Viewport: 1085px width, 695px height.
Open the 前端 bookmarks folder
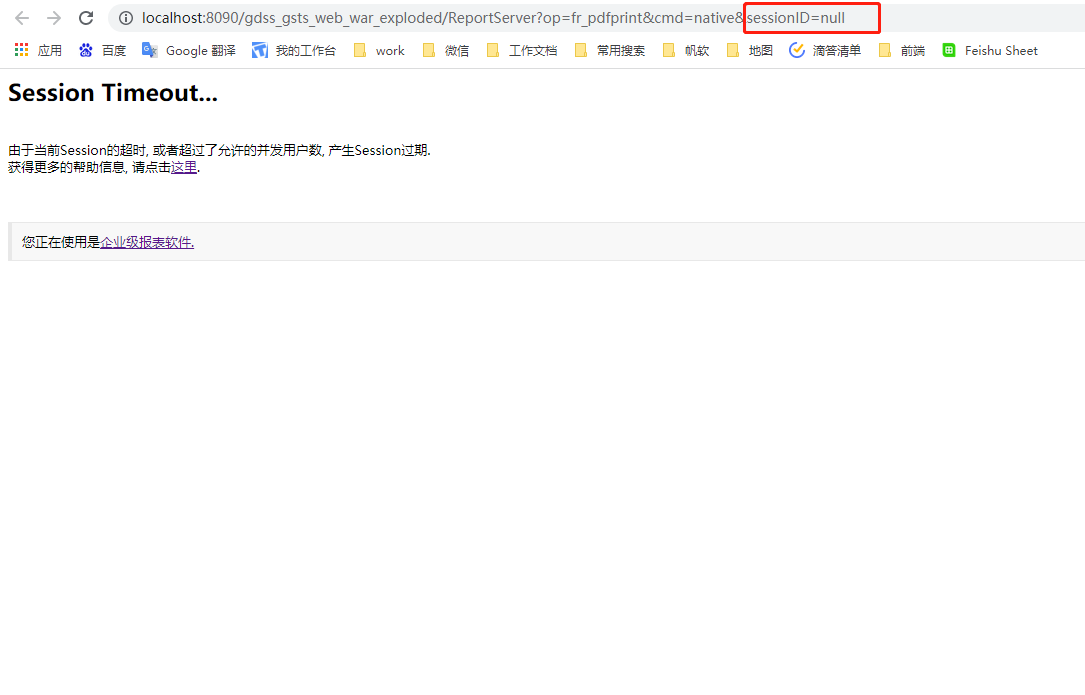[x=902, y=51]
